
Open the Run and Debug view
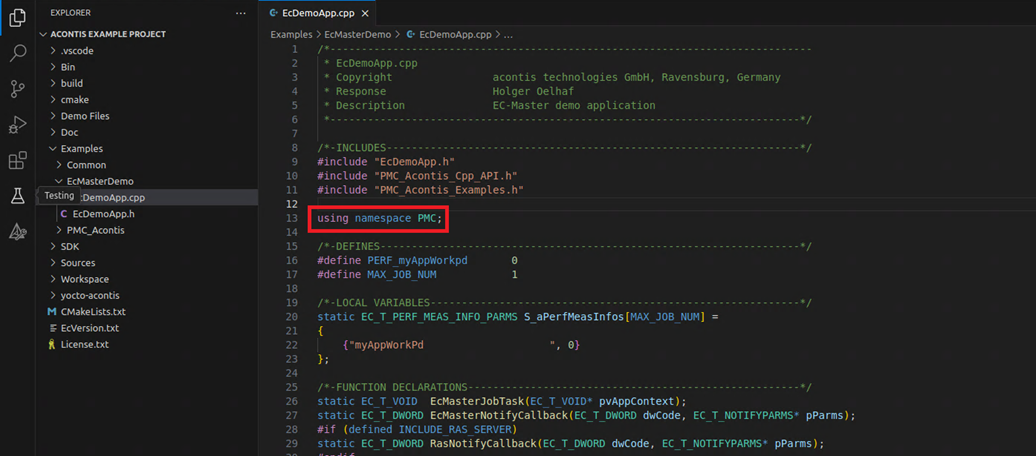pyautogui.click(x=17, y=126)
